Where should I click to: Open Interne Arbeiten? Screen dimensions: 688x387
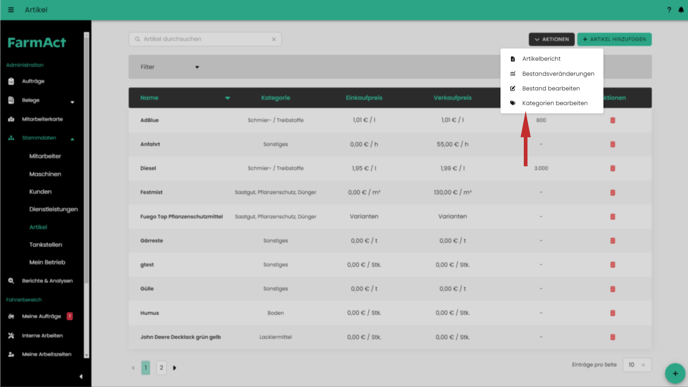[42, 336]
